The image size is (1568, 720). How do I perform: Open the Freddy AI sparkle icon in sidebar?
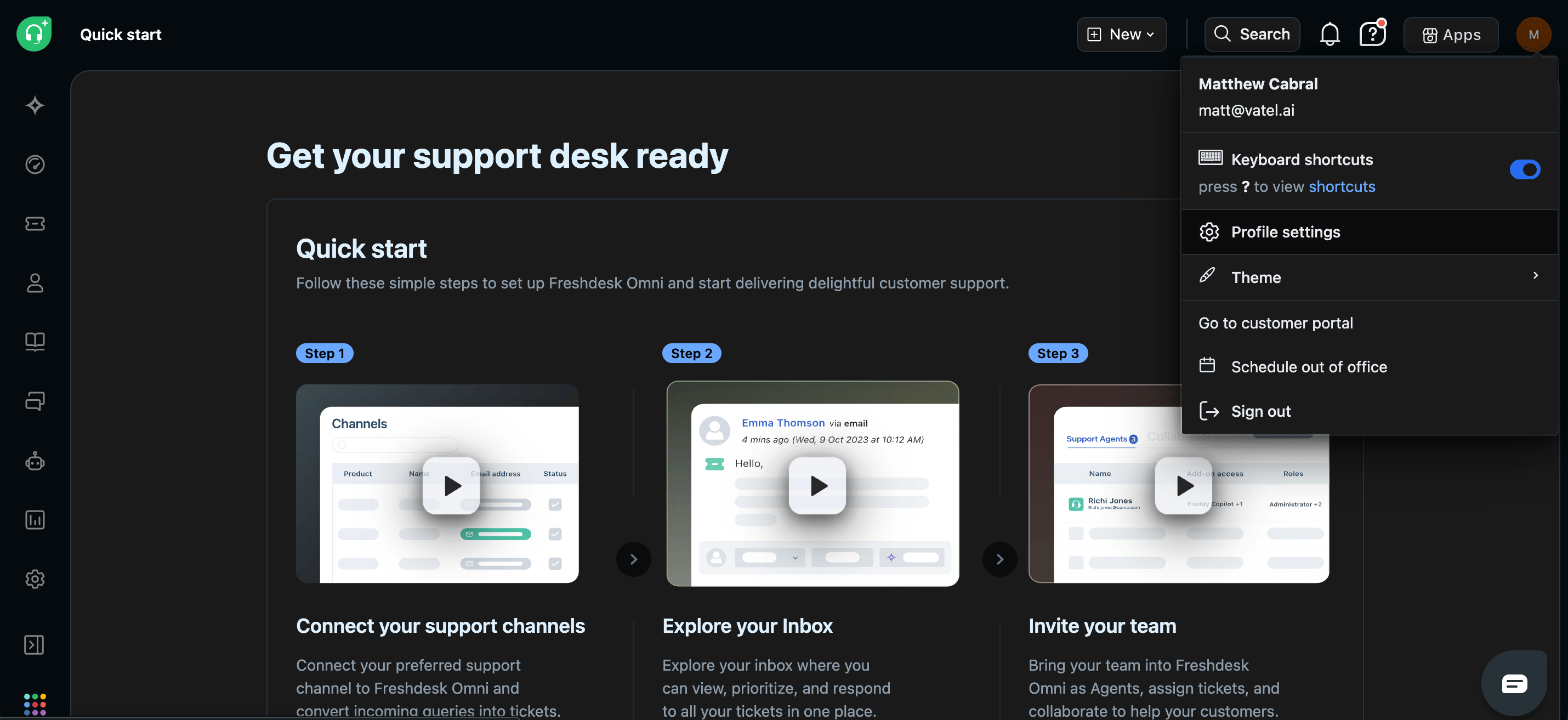35,105
